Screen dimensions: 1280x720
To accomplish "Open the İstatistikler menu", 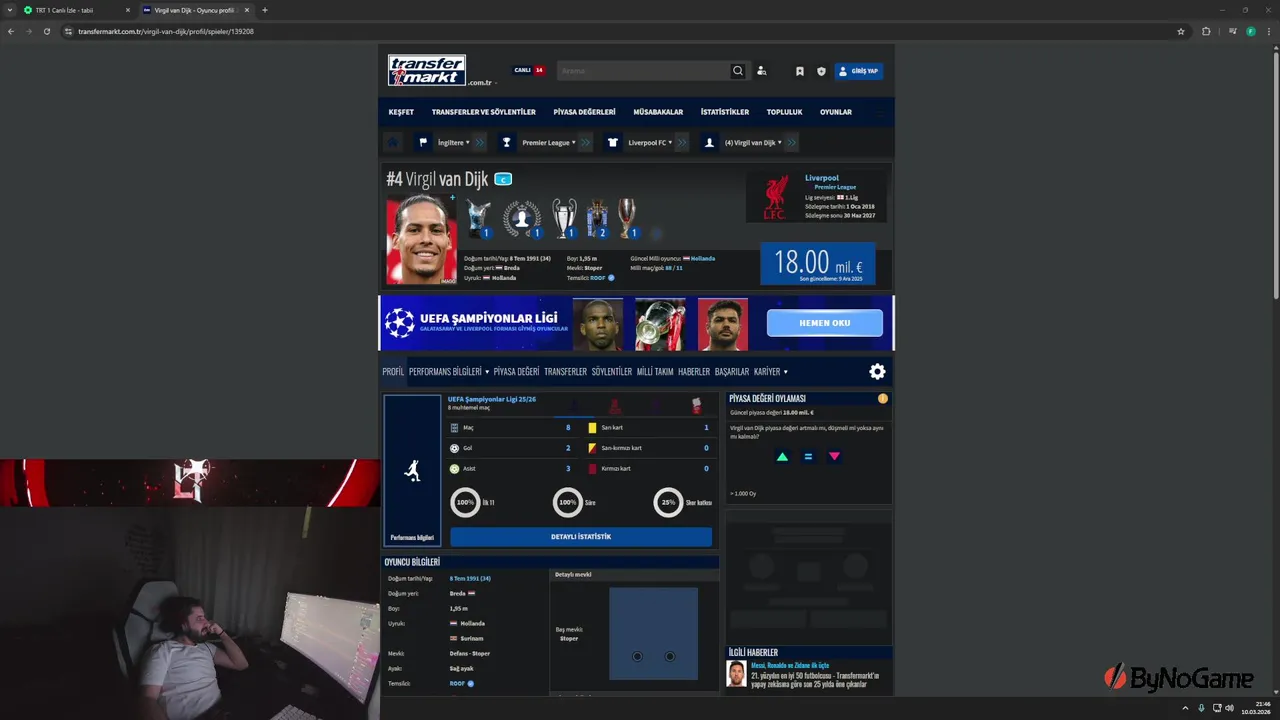I will click(725, 112).
